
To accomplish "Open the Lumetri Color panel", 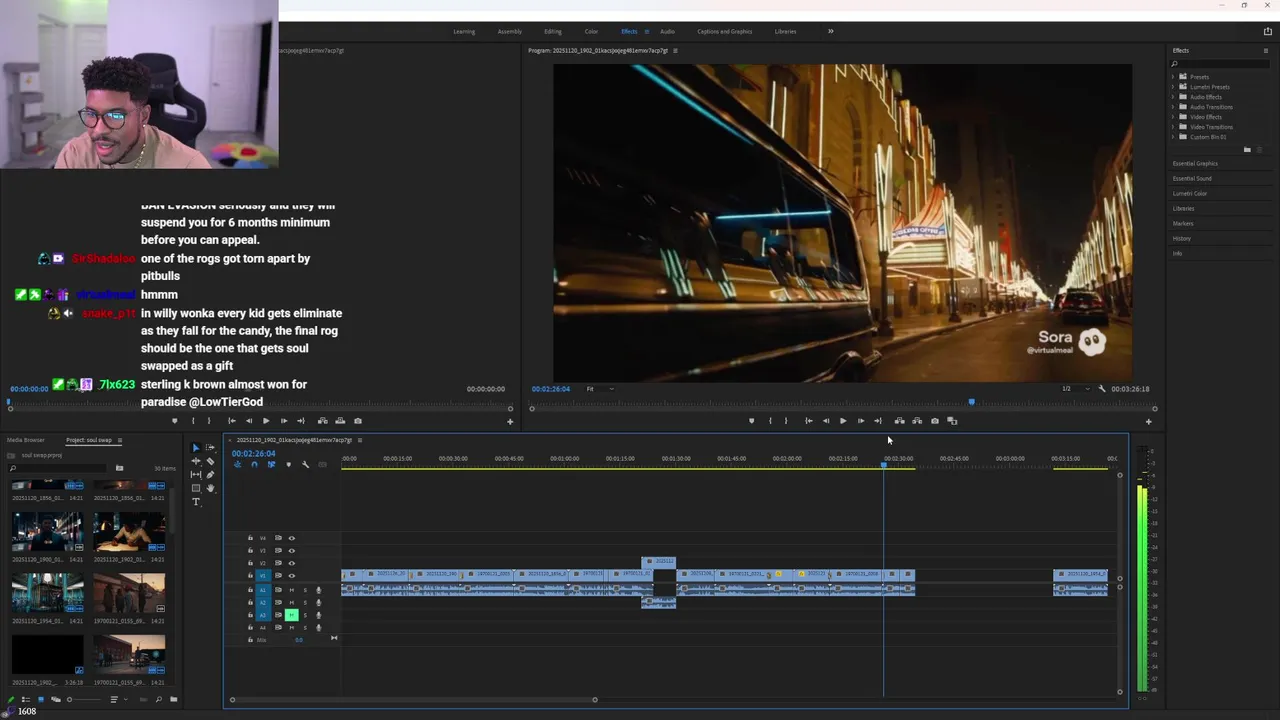I will (1190, 194).
